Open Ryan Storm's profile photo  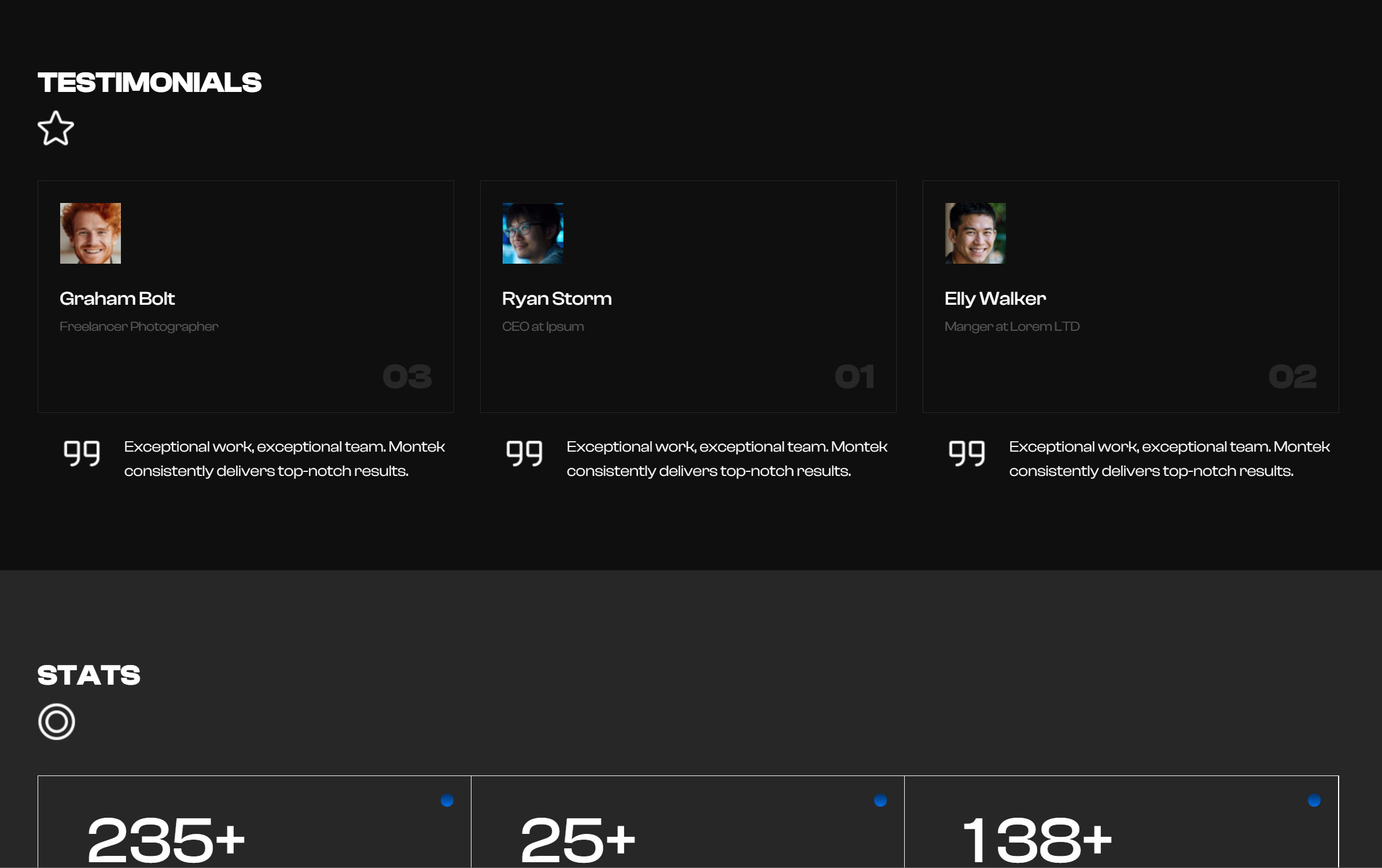click(533, 233)
